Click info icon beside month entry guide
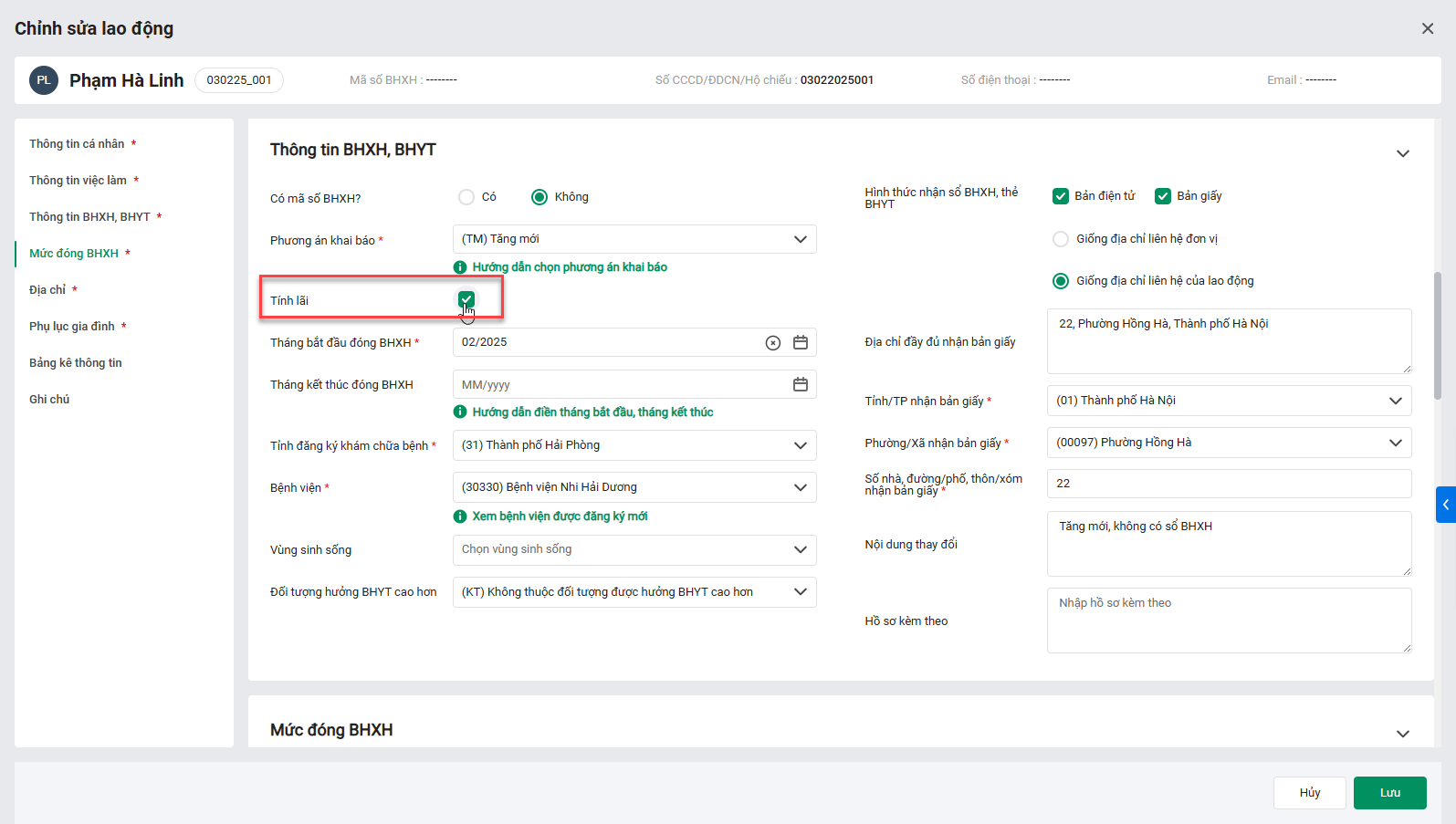 (460, 412)
